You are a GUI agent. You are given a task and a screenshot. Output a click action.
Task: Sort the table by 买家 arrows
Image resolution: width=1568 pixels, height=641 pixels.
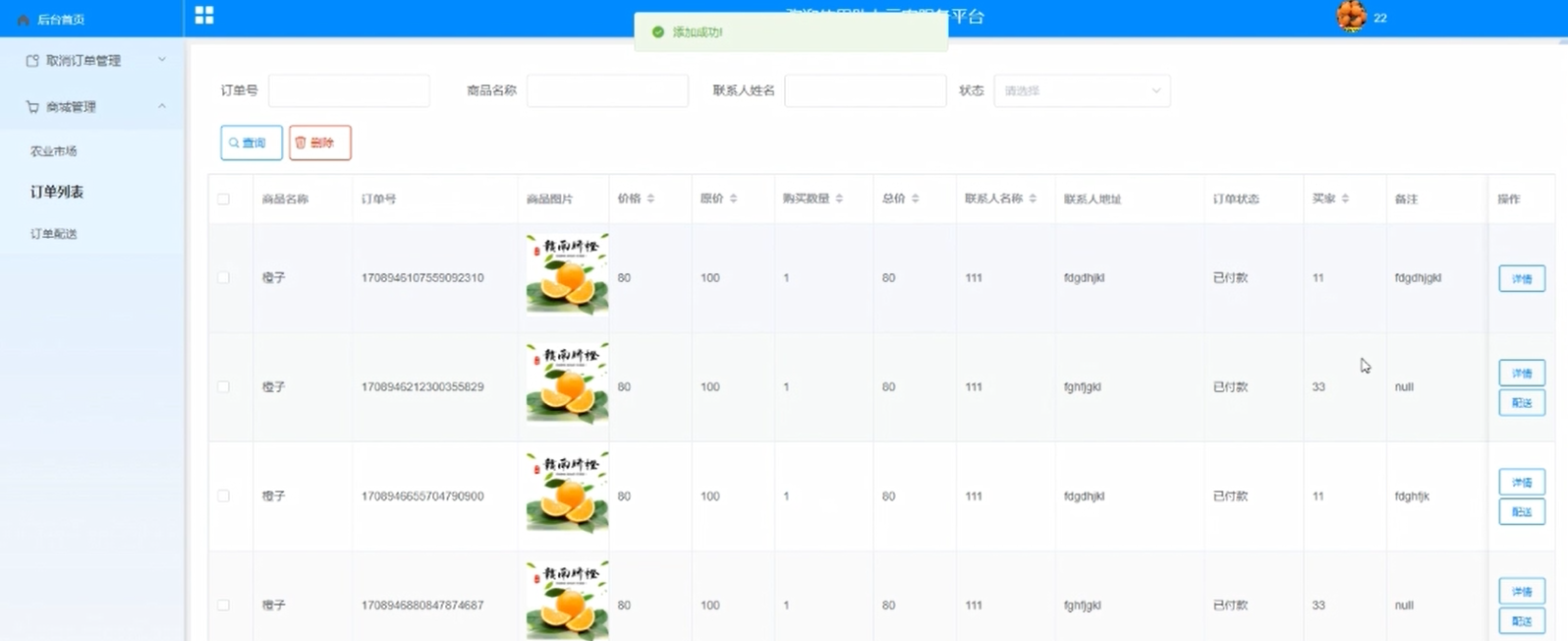(1345, 199)
